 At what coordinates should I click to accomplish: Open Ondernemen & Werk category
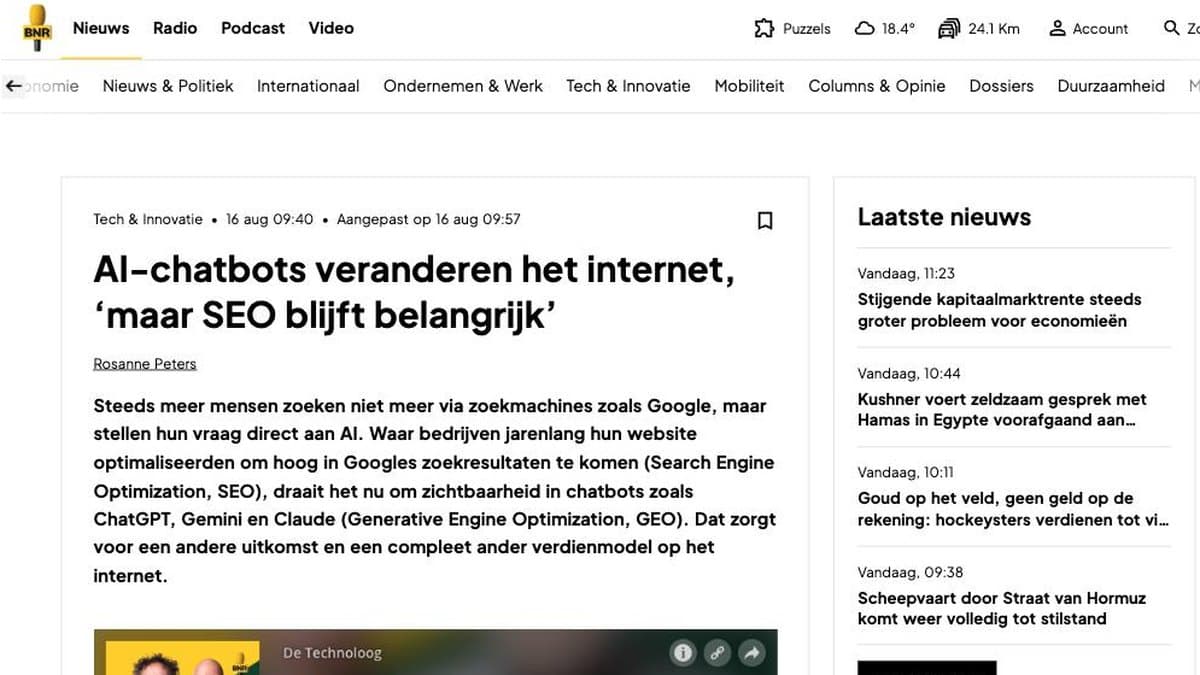[463, 86]
